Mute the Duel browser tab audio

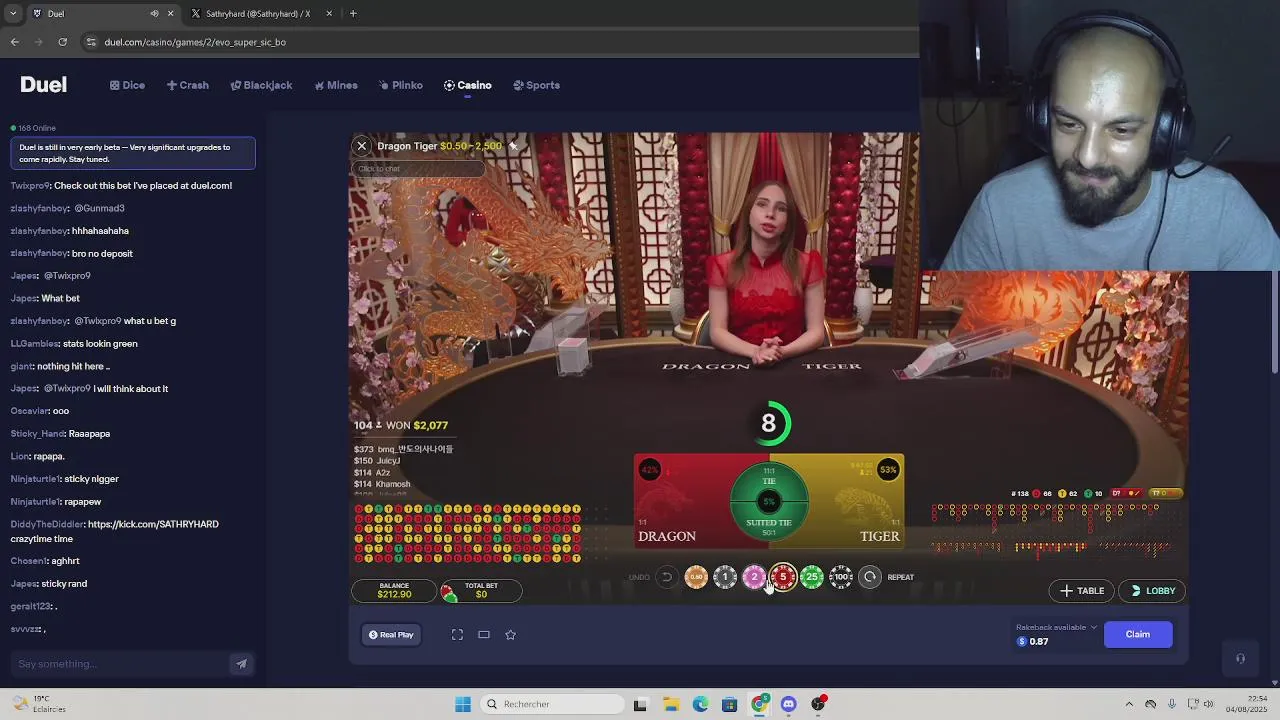pos(154,14)
